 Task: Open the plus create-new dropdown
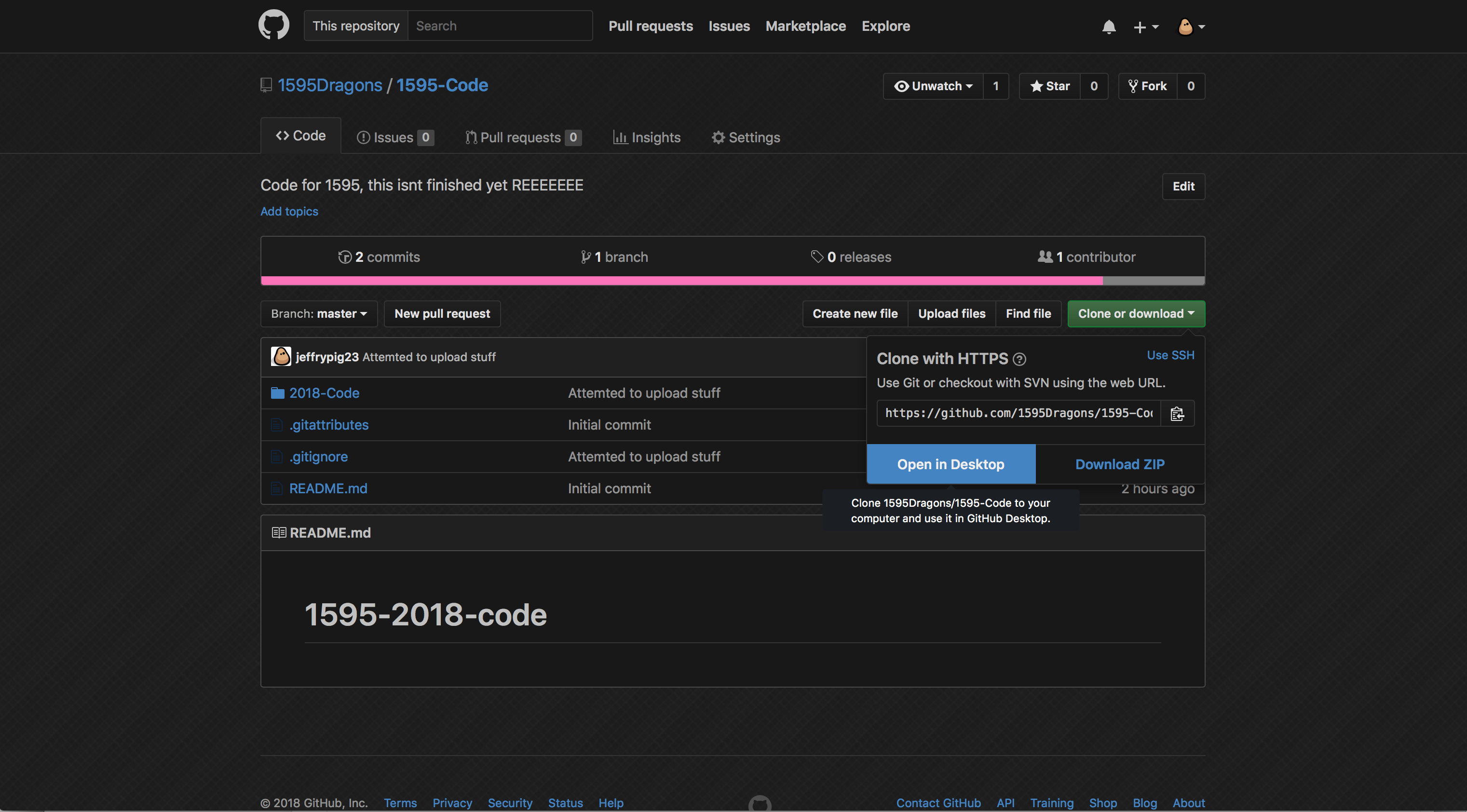1145,27
